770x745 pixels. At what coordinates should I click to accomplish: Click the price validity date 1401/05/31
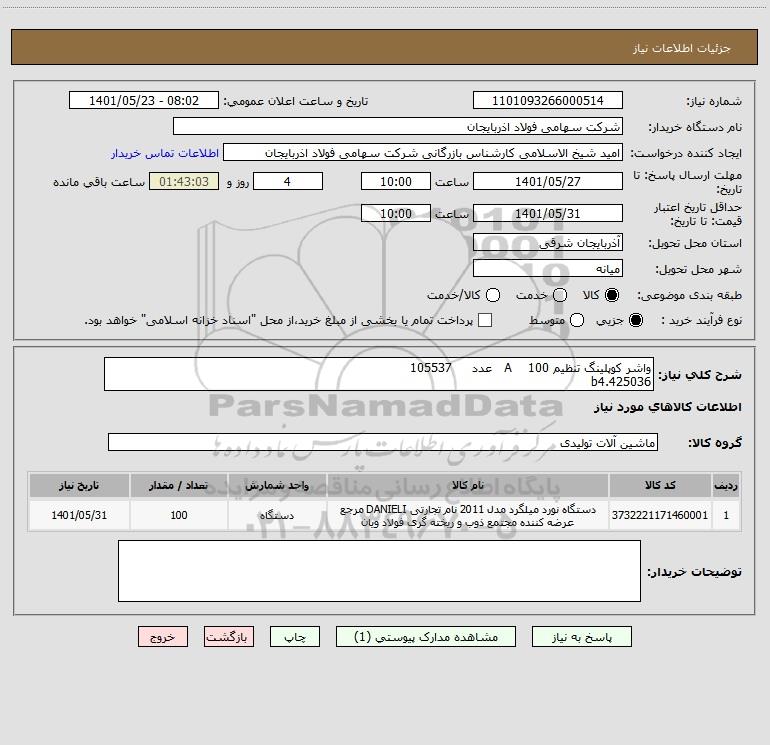coord(548,213)
